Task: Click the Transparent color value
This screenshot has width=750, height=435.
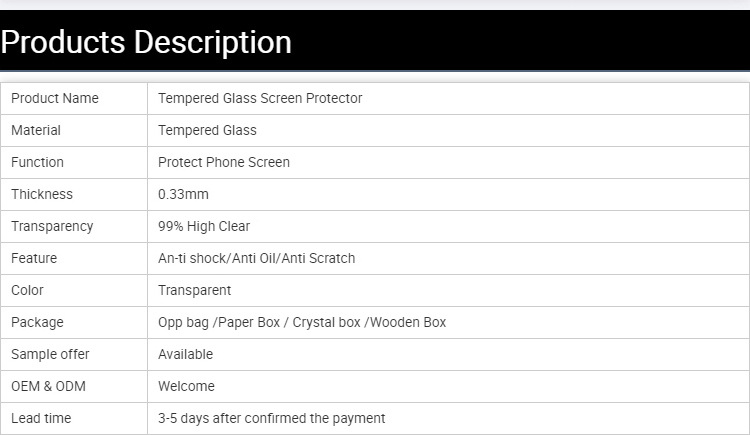Action: pyautogui.click(x=194, y=290)
